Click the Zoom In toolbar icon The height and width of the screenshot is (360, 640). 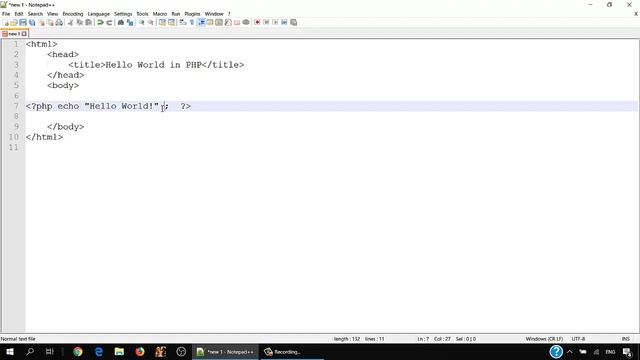[x=142, y=22]
